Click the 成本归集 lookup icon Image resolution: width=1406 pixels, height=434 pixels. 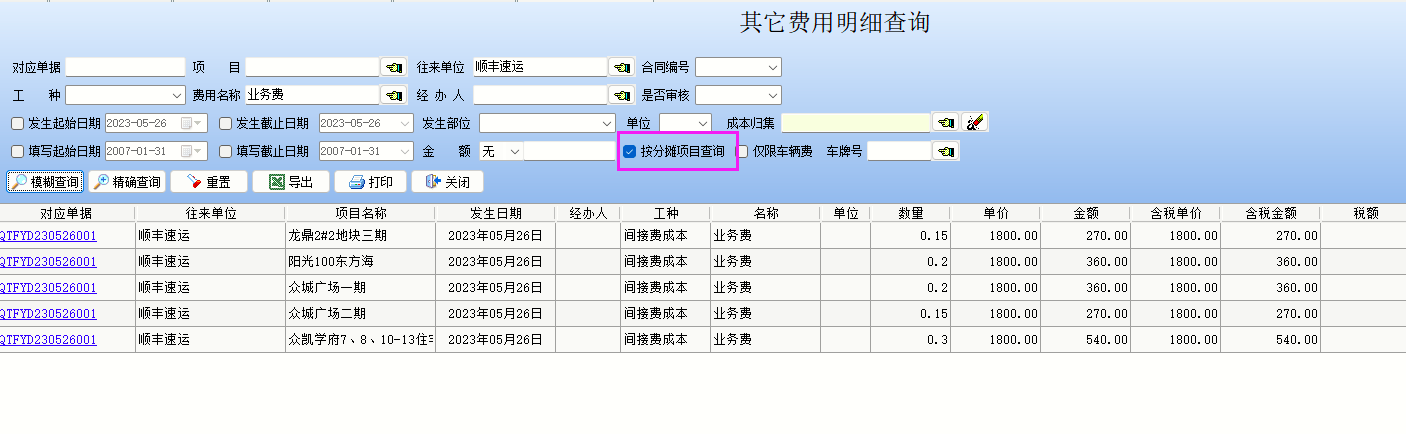coord(945,123)
